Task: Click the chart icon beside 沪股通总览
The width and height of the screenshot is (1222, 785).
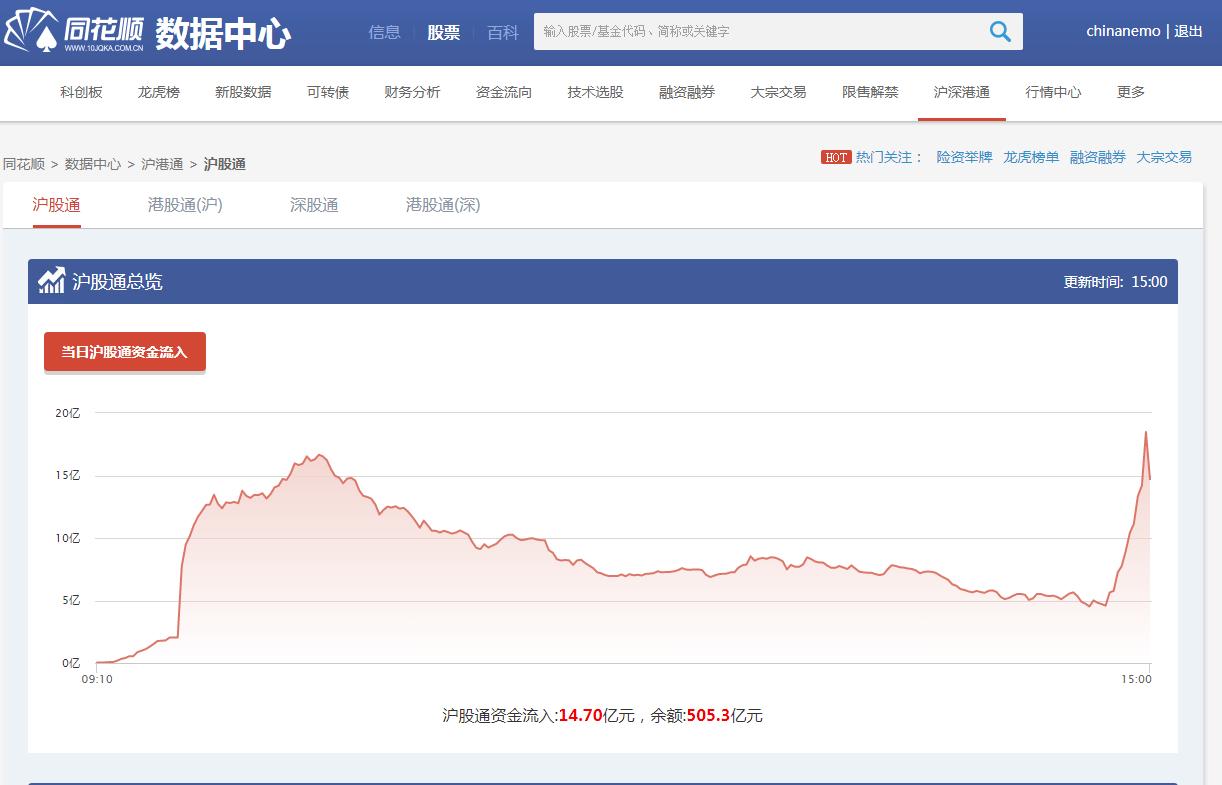Action: coord(51,281)
